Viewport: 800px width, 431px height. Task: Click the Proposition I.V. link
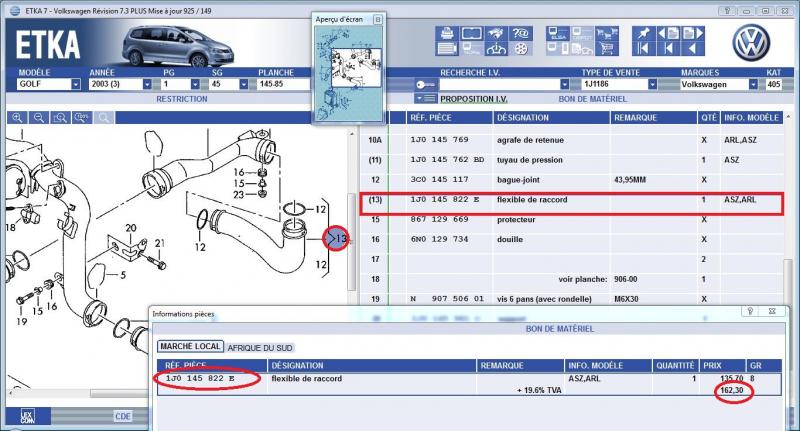(473, 99)
